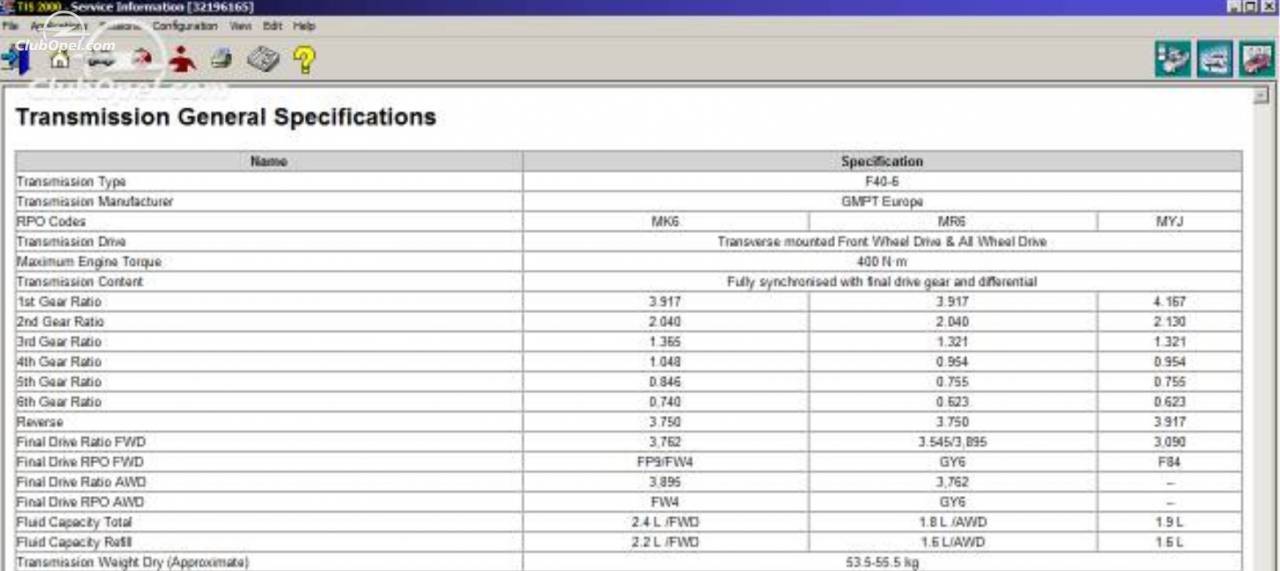Viewport: 1280px width, 571px height.
Task: Select the F84 final drive RPO
Action: [1170, 462]
